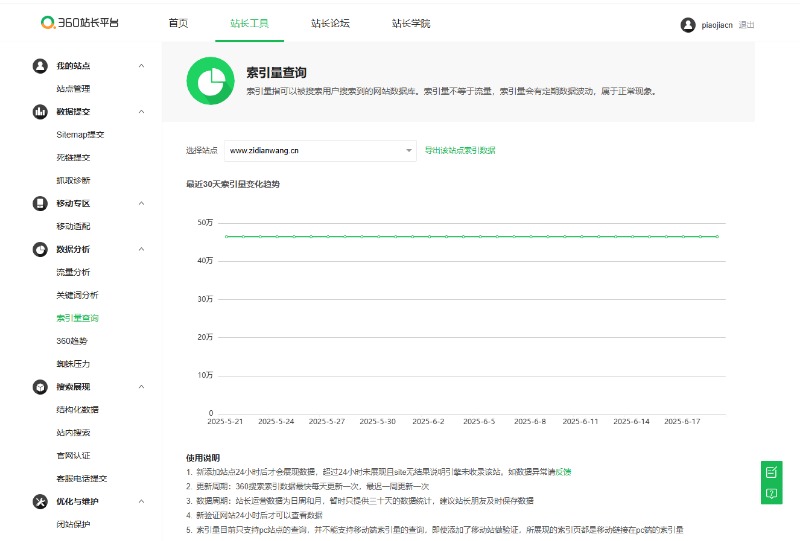Screen dimensions: 800x541
Task: Collapse the 数据提交 section chevron
Action: tap(141, 112)
